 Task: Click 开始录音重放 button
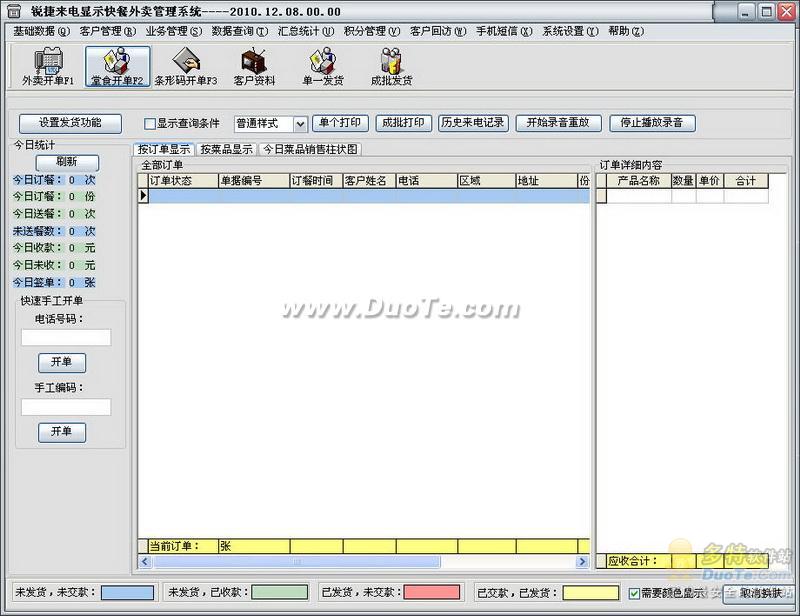coord(558,123)
